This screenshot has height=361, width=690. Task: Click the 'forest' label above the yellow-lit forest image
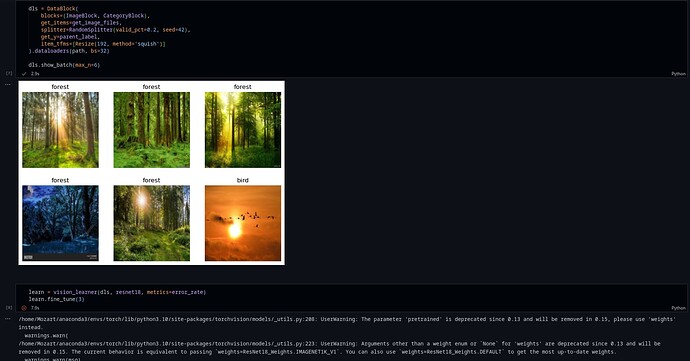(x=242, y=87)
